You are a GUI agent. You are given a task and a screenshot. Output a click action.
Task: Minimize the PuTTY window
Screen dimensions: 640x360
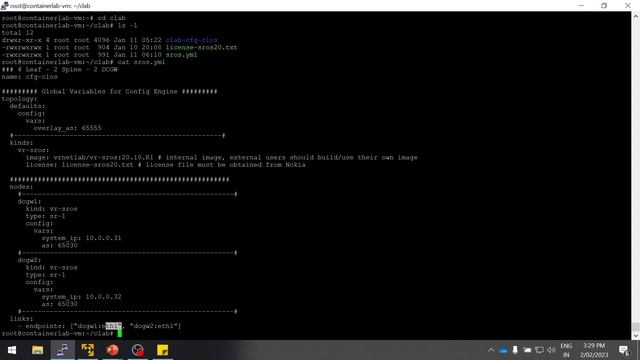[581, 6]
